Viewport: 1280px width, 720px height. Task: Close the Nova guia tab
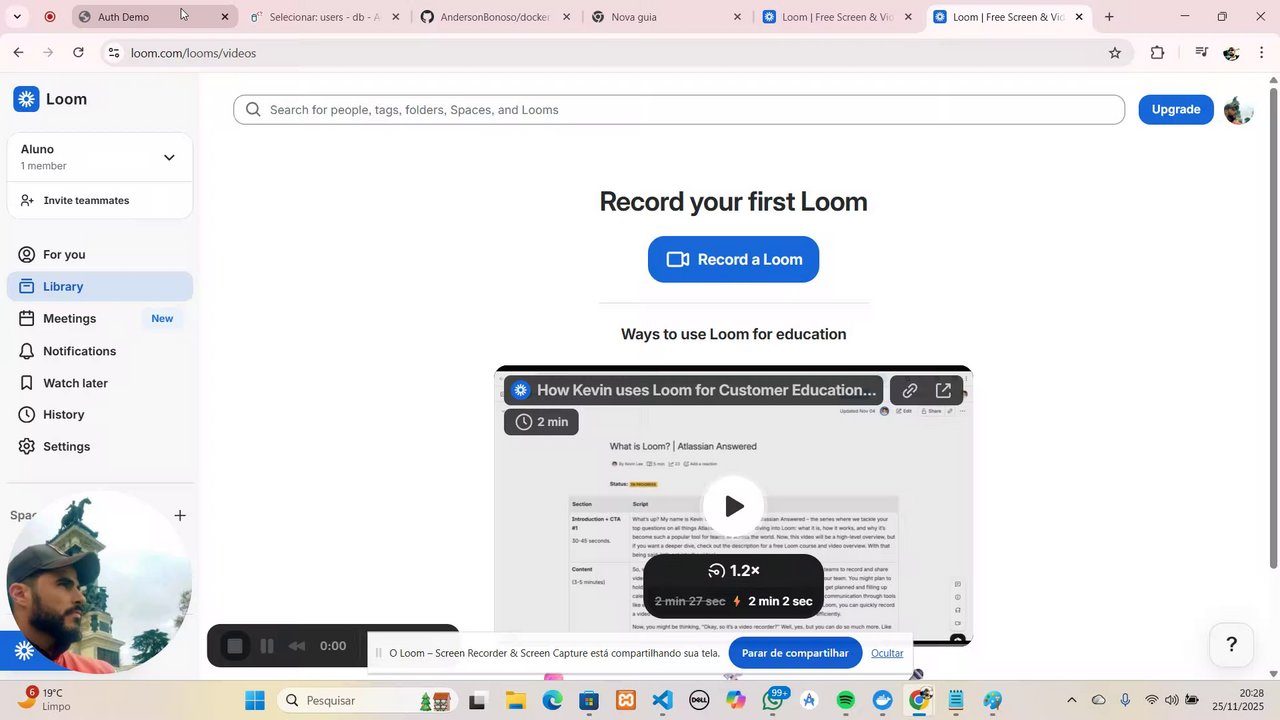[737, 17]
